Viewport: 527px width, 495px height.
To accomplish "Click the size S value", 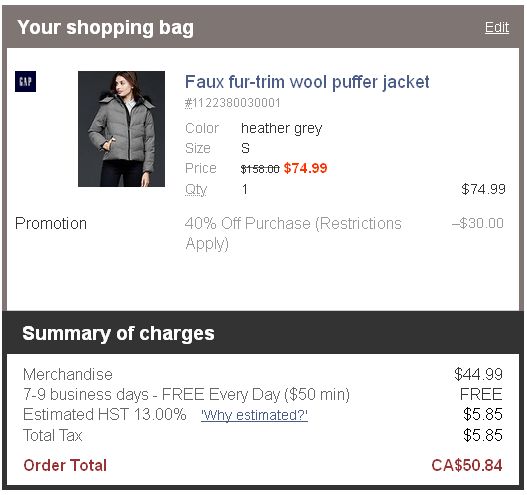I will click(x=245, y=148).
